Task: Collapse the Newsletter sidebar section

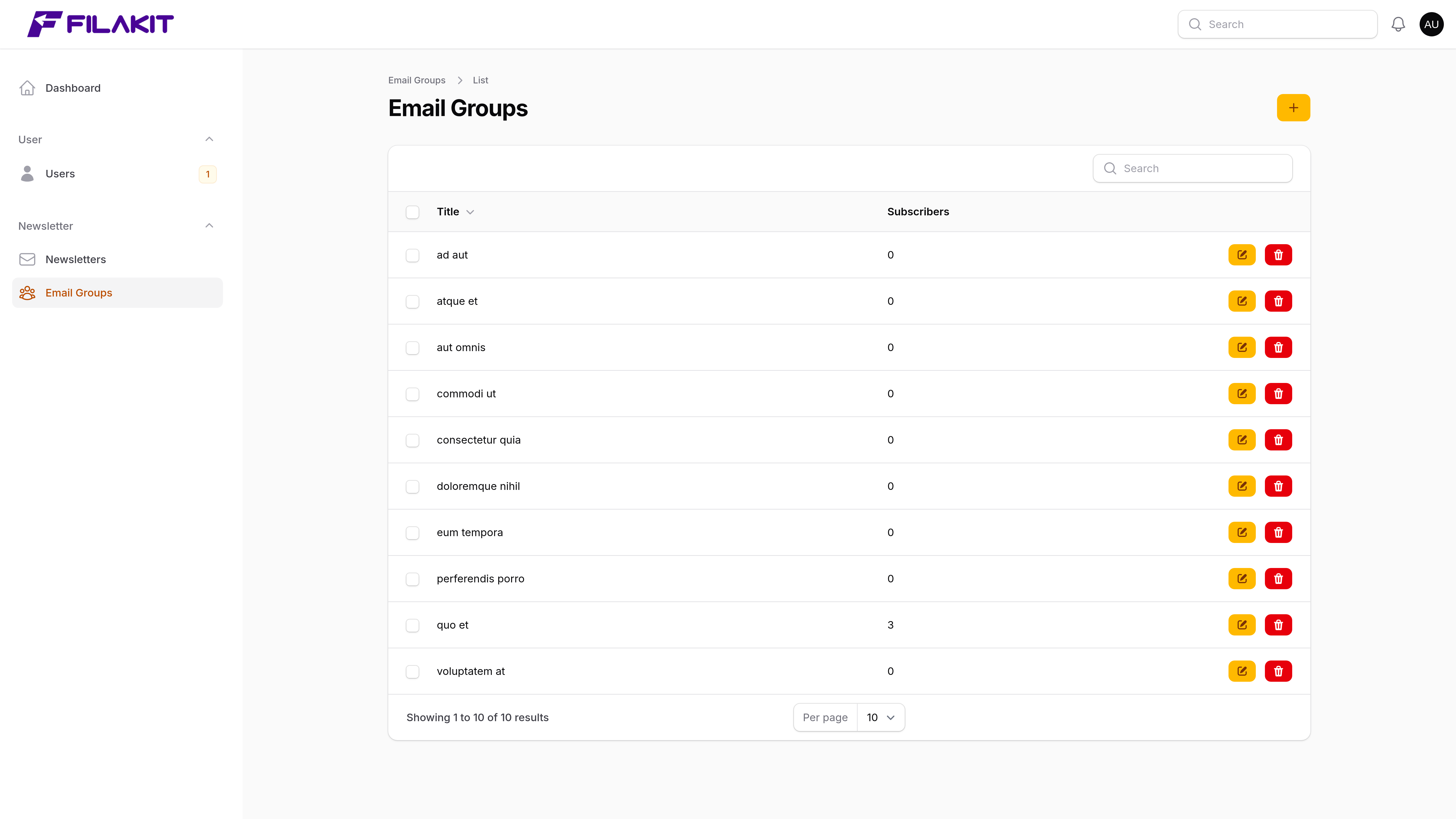Action: coord(209,225)
